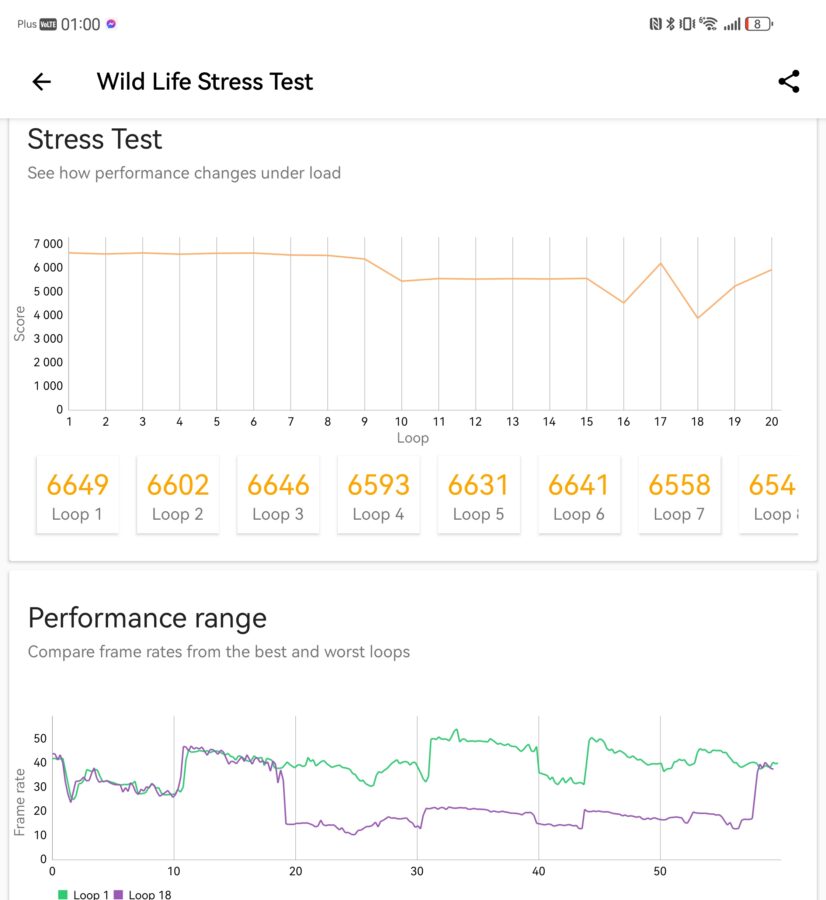Image resolution: width=826 pixels, height=900 pixels.
Task: Tap the back arrow icon
Action: pos(41,82)
